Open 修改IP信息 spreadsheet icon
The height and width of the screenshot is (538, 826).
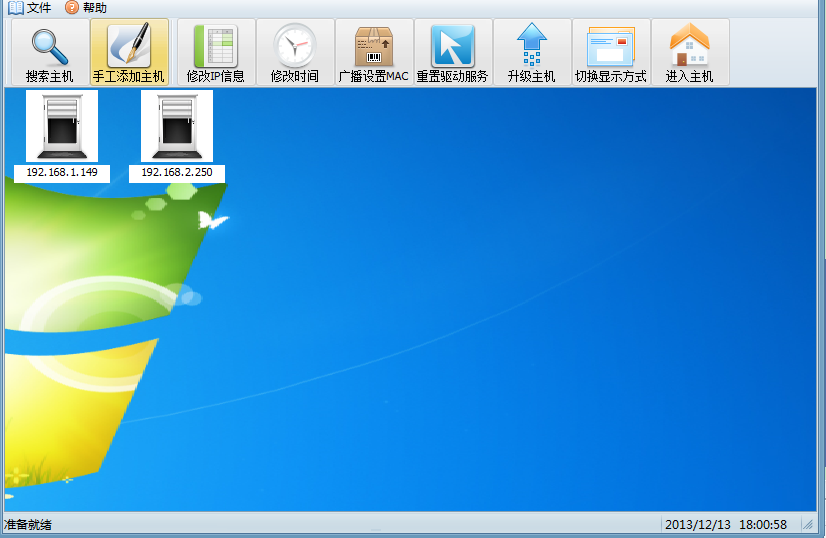point(216,46)
